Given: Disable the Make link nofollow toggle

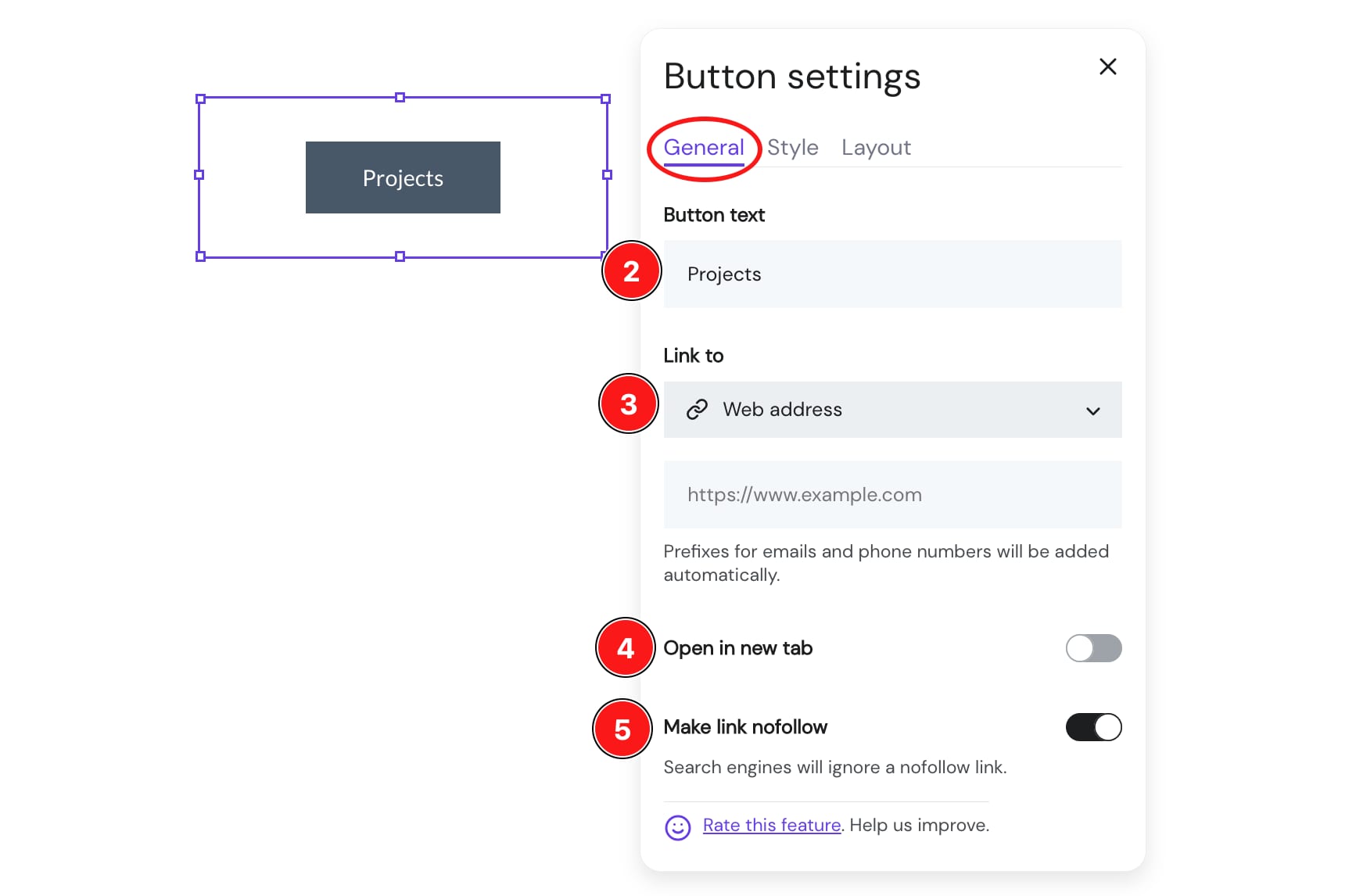Looking at the screenshot, I should tap(1093, 727).
